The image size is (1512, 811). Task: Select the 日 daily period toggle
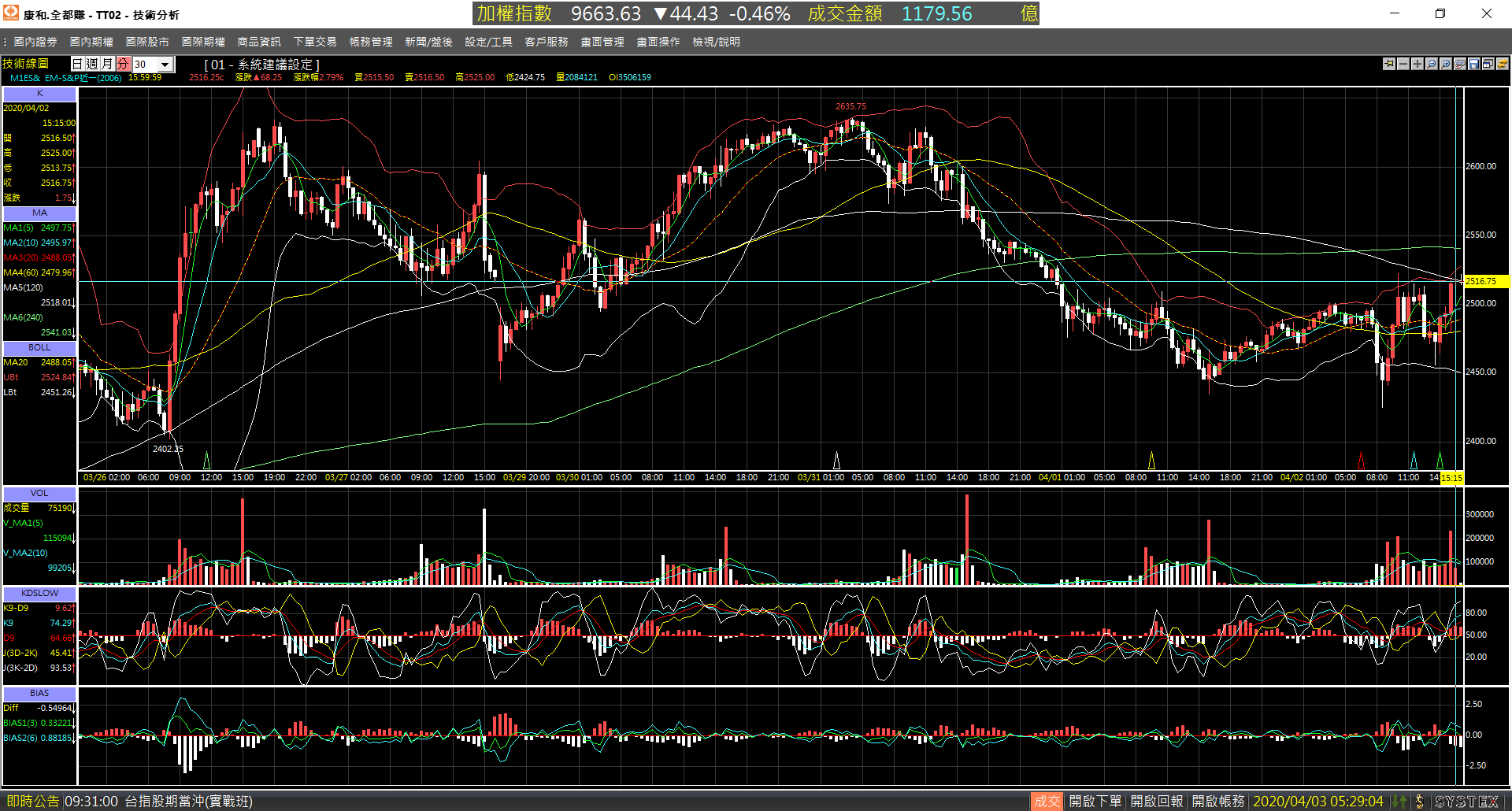78,64
